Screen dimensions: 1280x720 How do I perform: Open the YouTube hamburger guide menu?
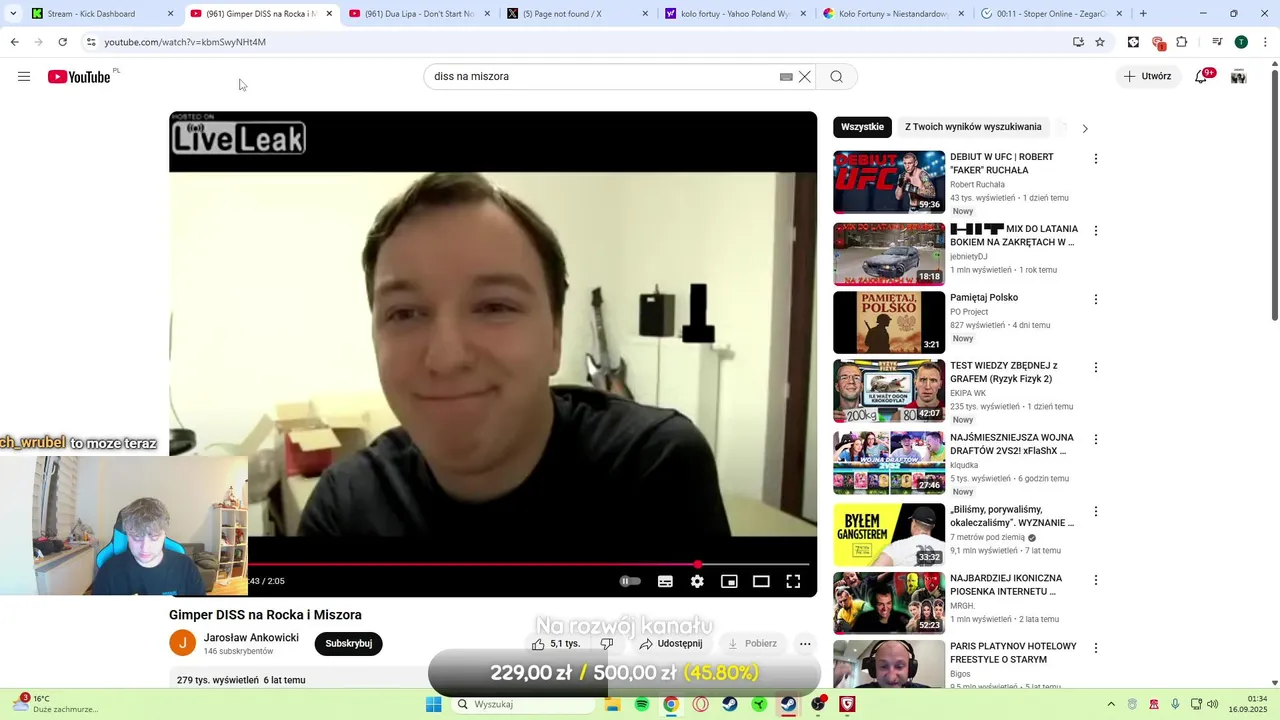click(24, 77)
